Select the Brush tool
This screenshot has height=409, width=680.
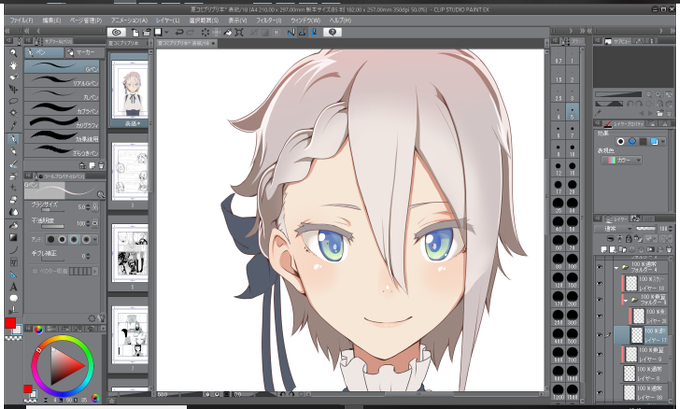click(13, 164)
